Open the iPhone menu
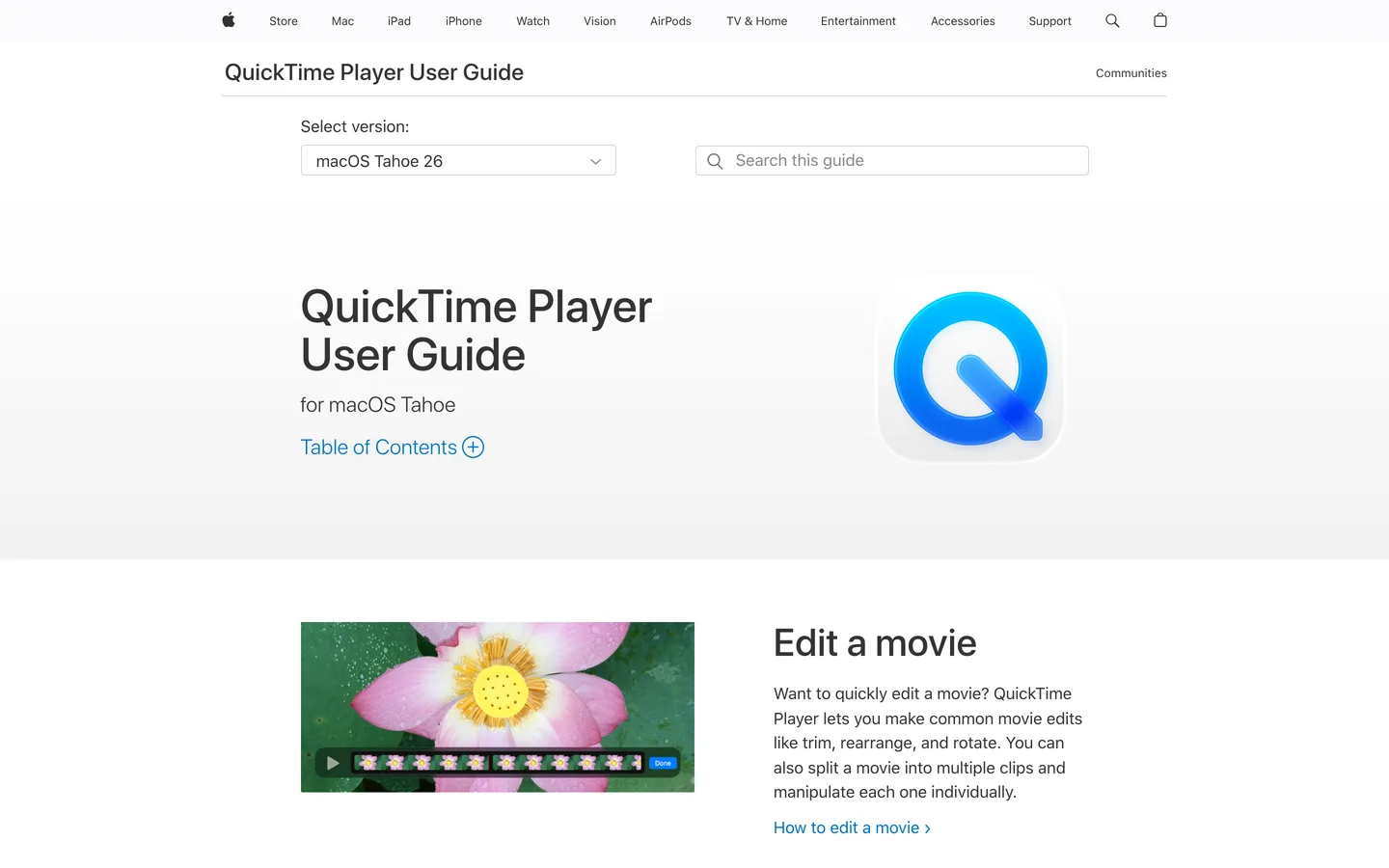1389x868 pixels. 464,21
